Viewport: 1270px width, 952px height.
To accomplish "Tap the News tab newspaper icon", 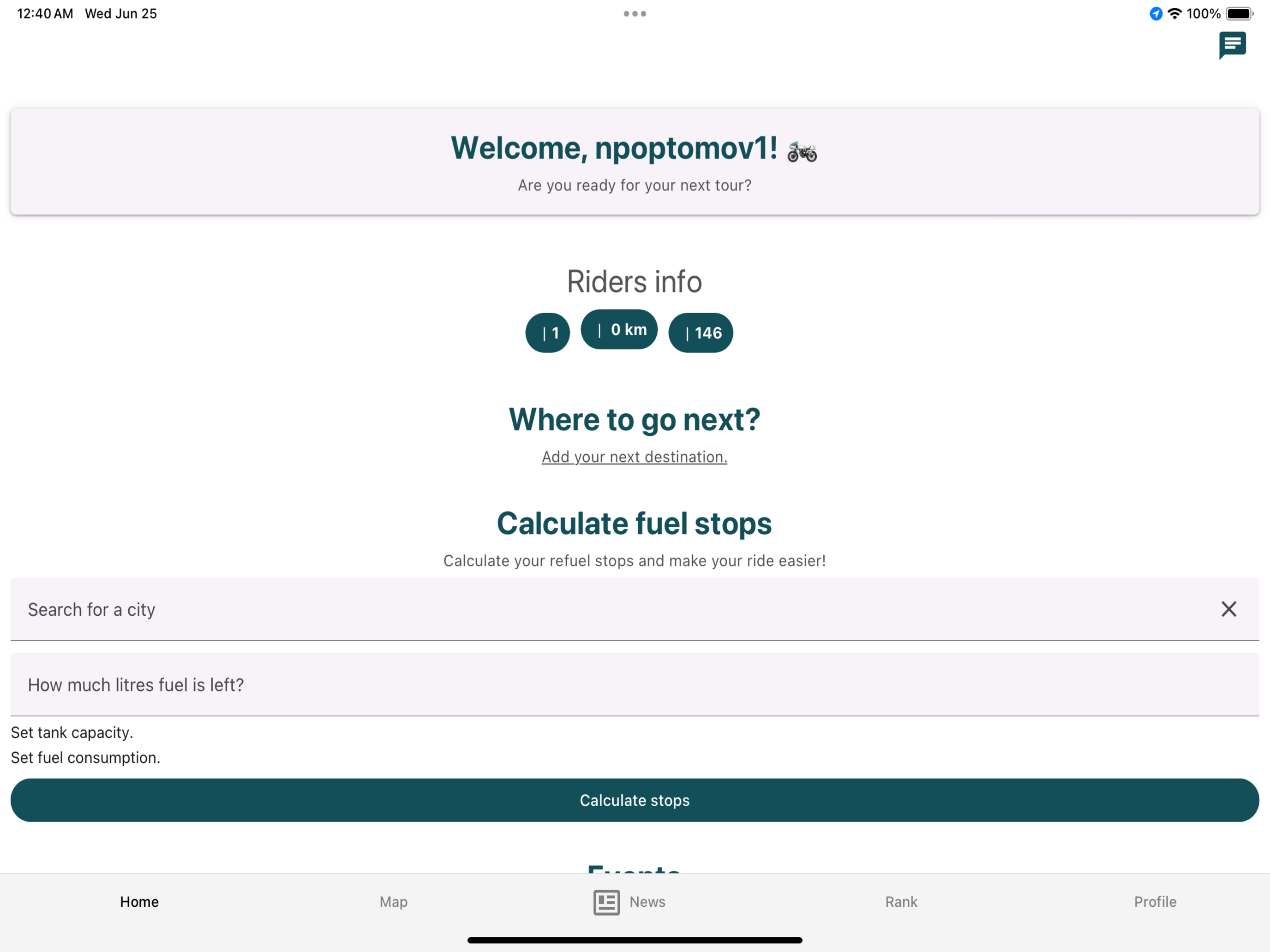I will tap(606, 902).
